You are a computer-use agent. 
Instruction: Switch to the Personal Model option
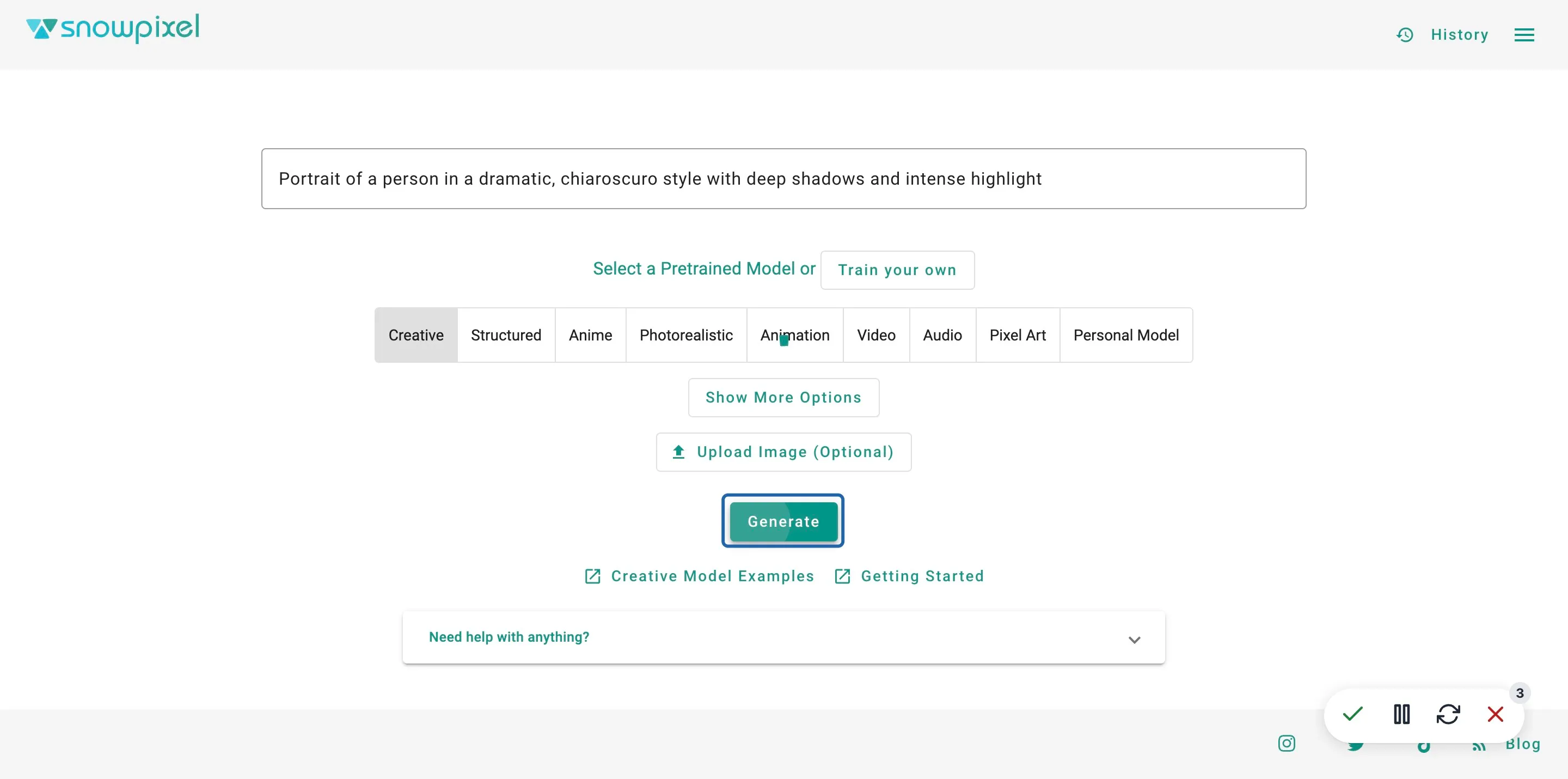click(x=1125, y=335)
